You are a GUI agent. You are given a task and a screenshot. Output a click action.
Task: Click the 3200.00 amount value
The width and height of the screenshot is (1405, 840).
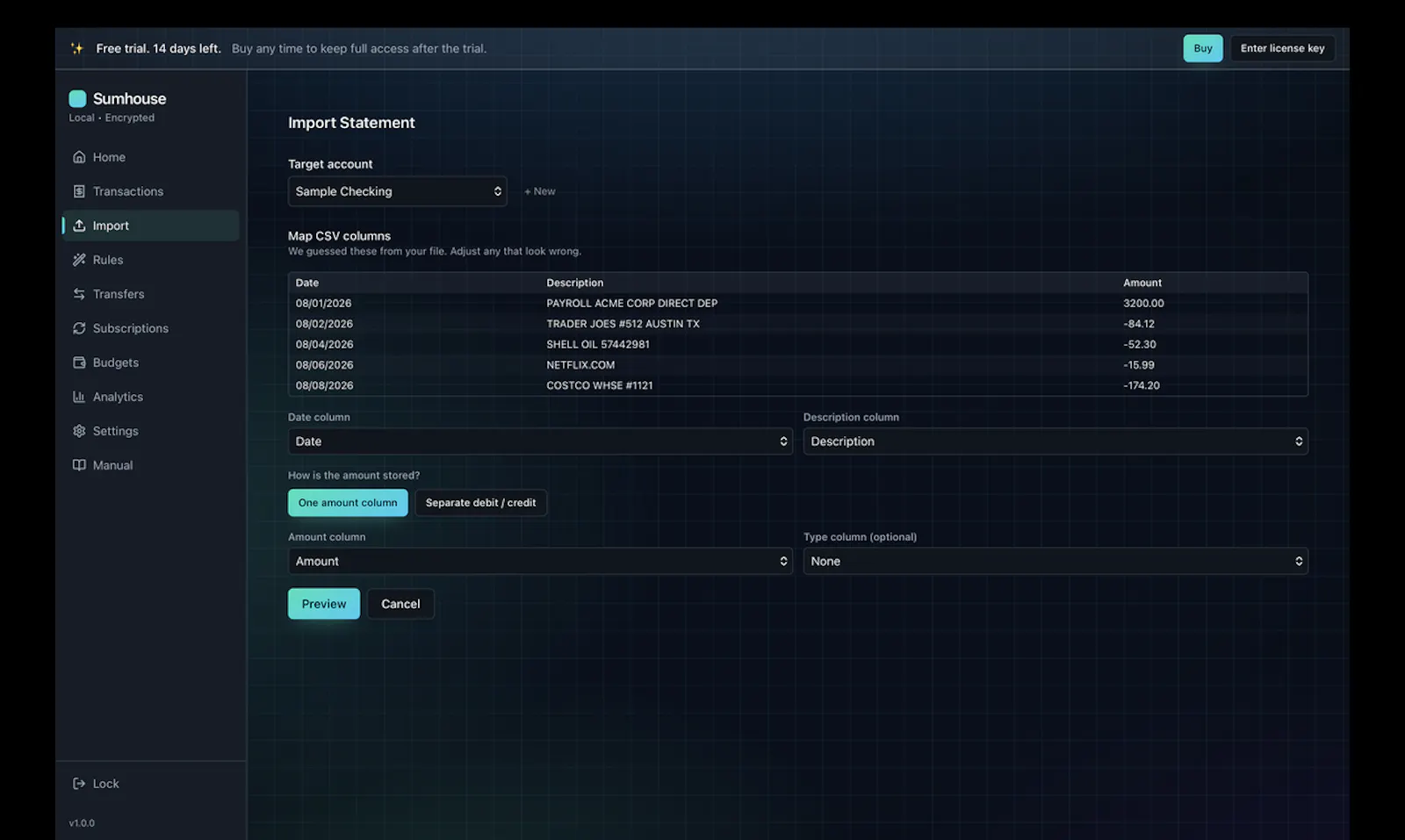pos(1143,304)
